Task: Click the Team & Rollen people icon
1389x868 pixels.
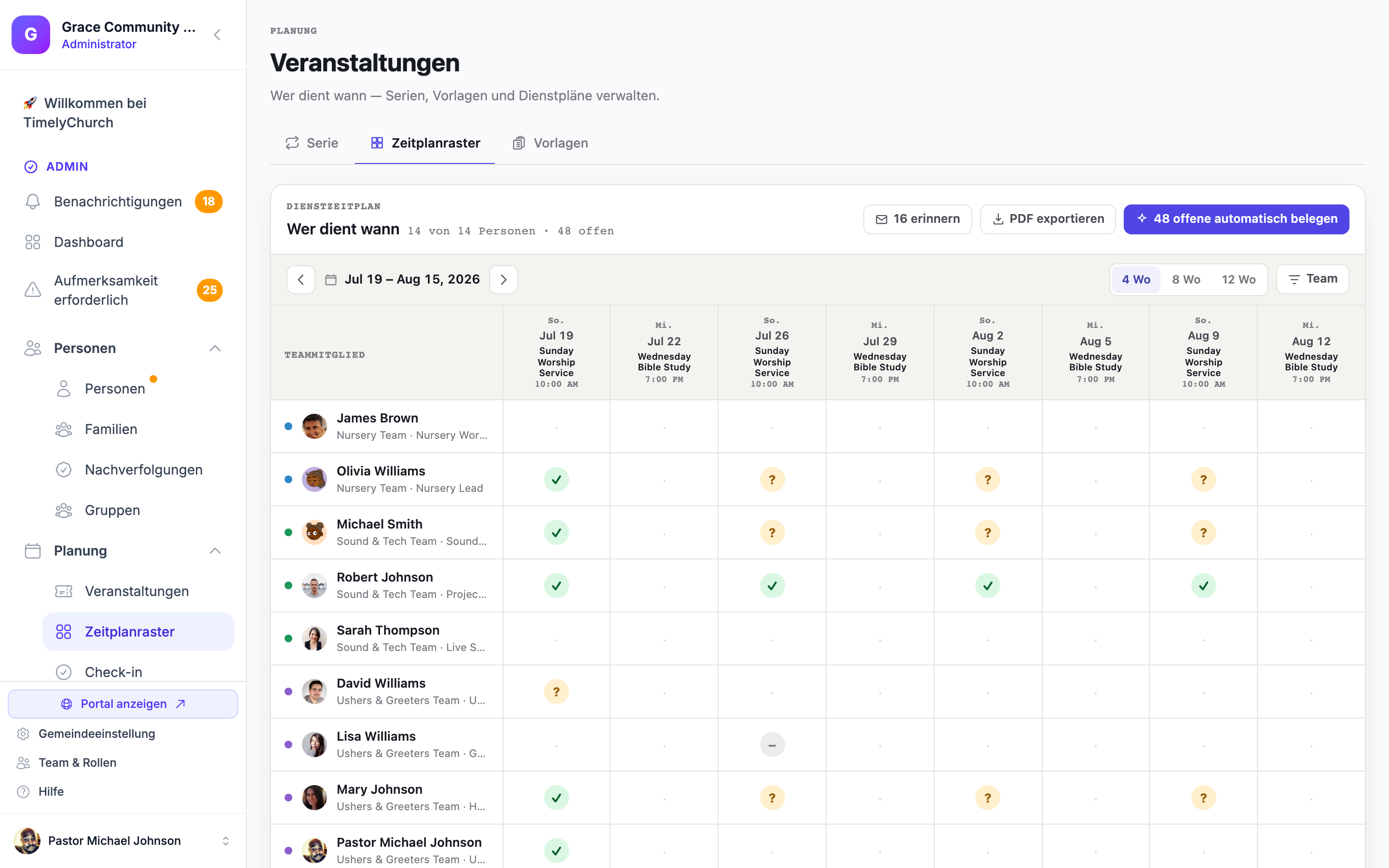Action: (x=23, y=762)
